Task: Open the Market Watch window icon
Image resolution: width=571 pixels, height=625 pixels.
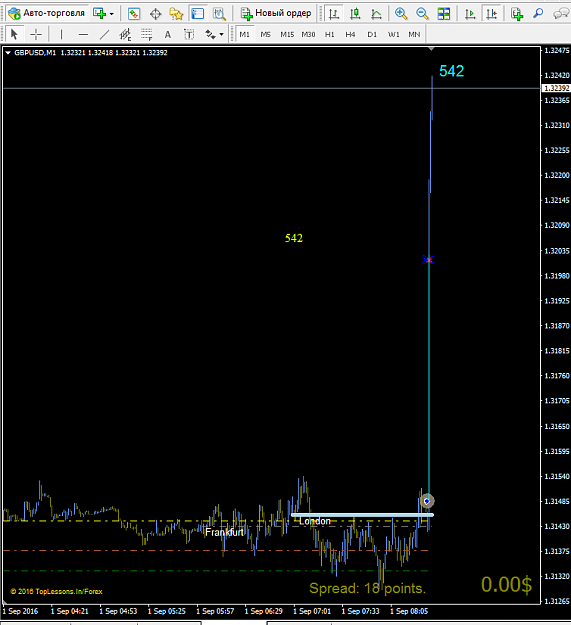Action: 134,14
